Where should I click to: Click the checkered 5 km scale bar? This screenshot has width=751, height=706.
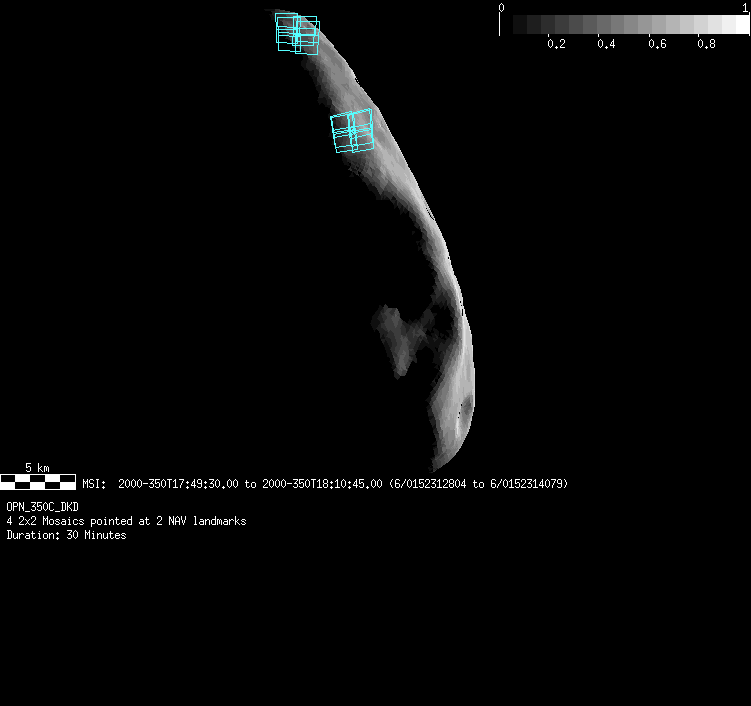pos(38,481)
